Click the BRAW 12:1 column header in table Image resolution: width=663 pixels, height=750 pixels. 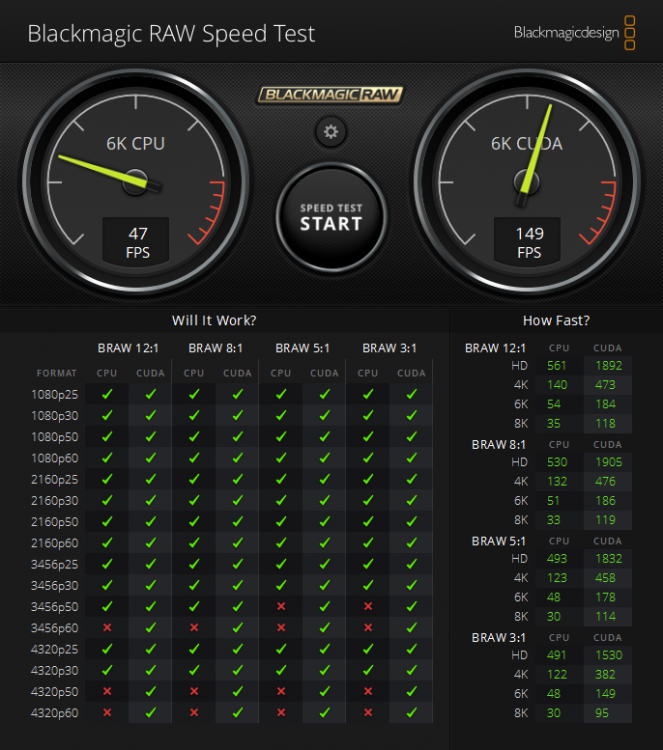point(128,348)
